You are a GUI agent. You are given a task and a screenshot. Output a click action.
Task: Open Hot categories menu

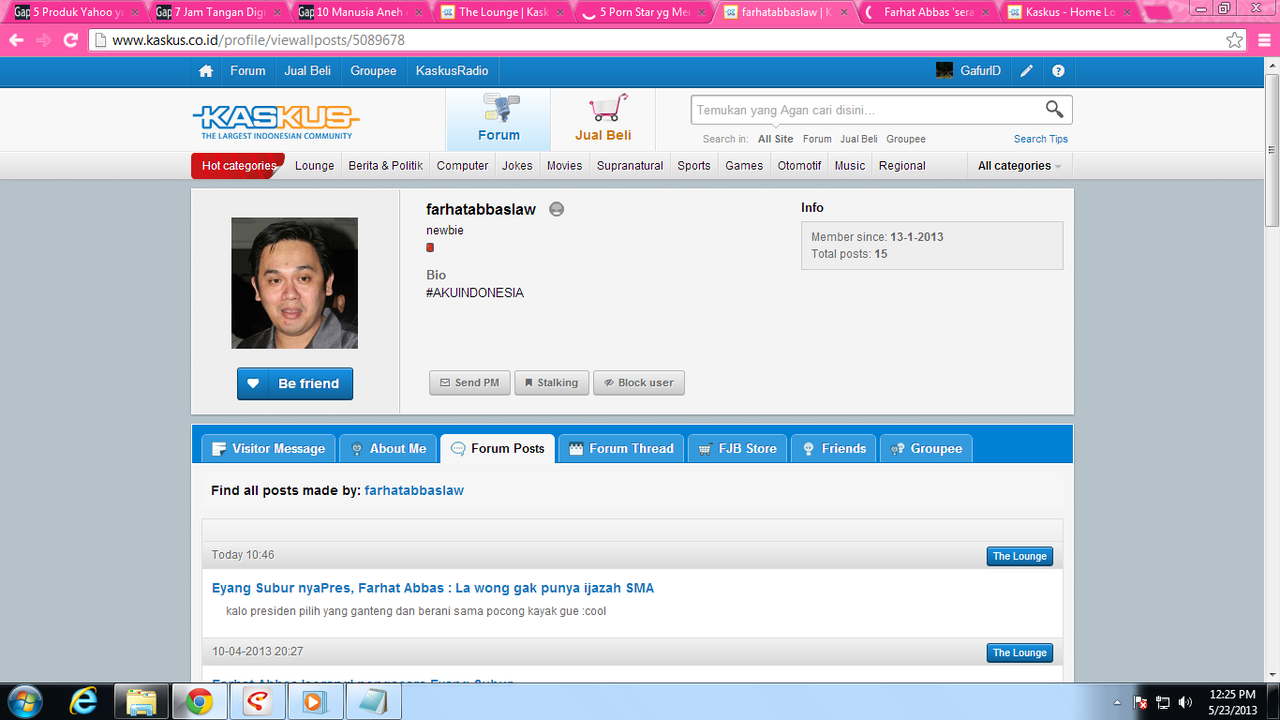[x=238, y=166]
